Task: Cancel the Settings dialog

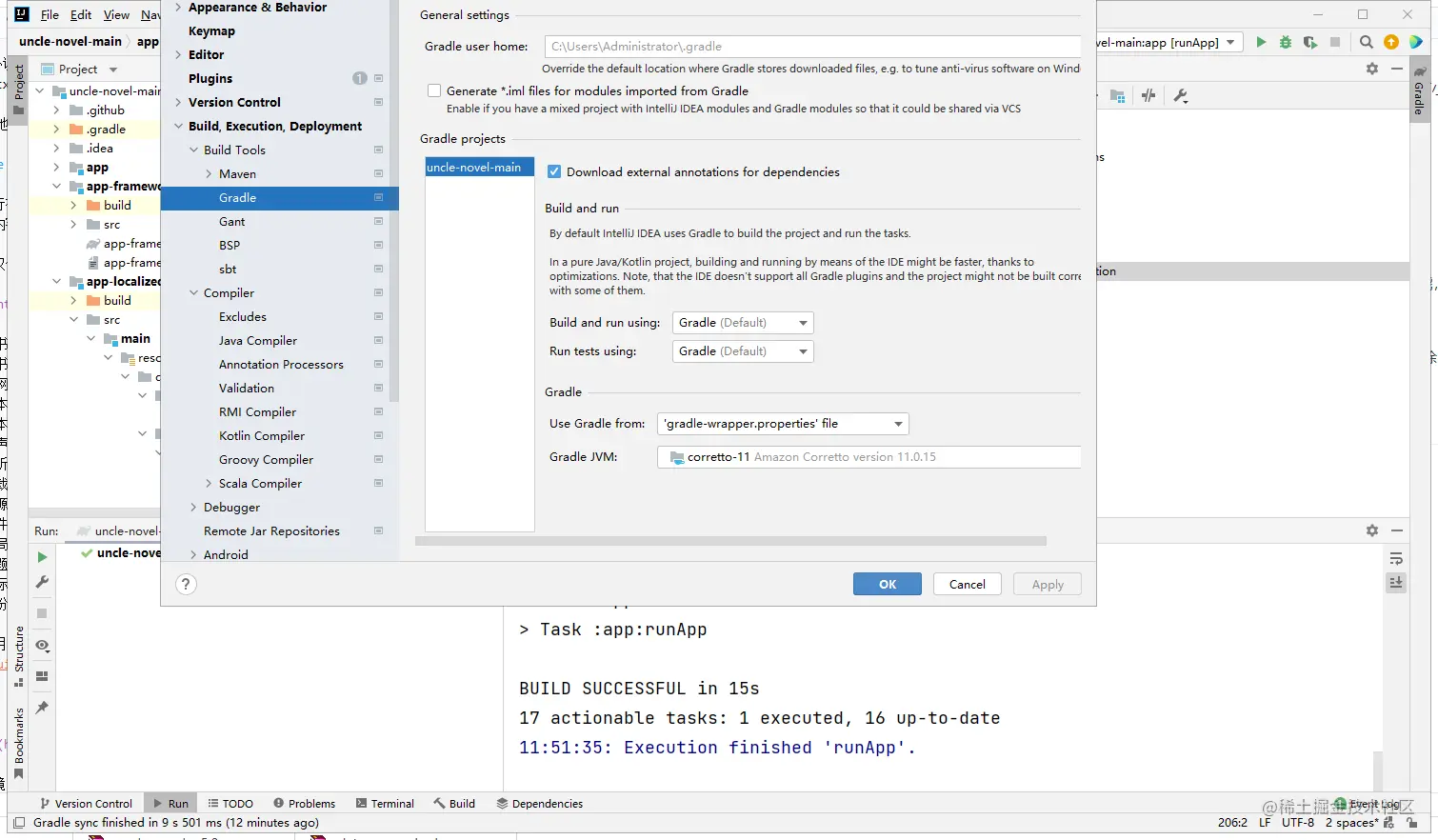Action: pyautogui.click(x=968, y=585)
